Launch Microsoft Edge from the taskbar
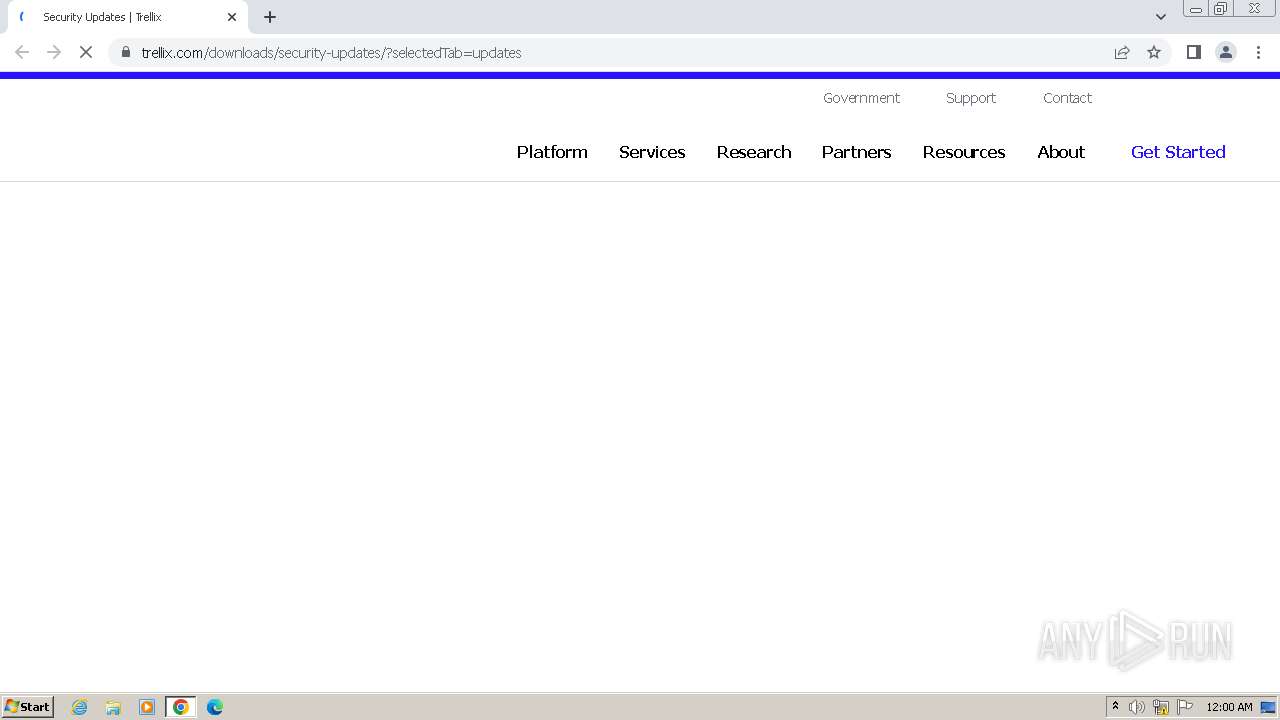This screenshot has height=720, width=1280. [215, 707]
